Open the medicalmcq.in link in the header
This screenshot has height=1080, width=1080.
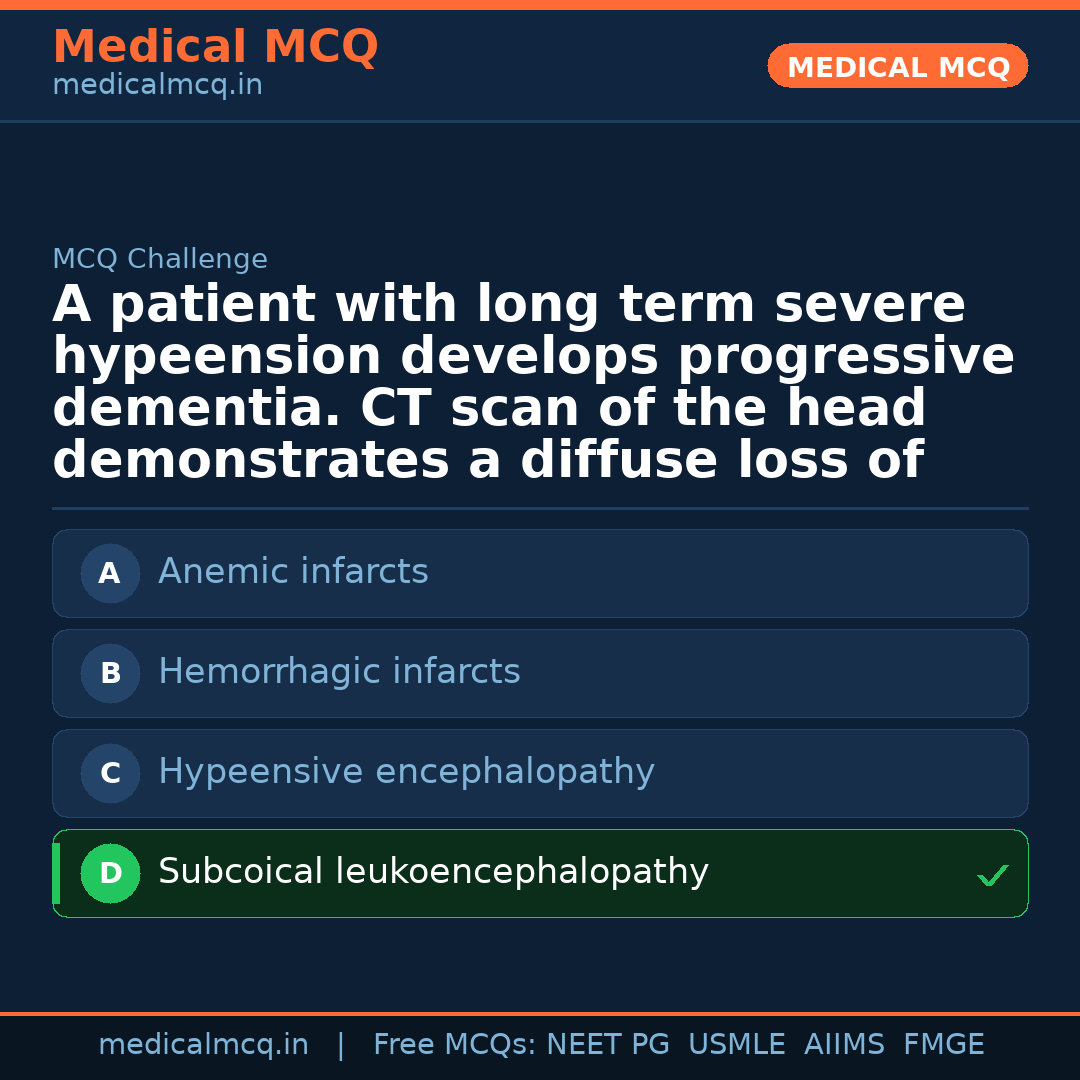pos(157,86)
